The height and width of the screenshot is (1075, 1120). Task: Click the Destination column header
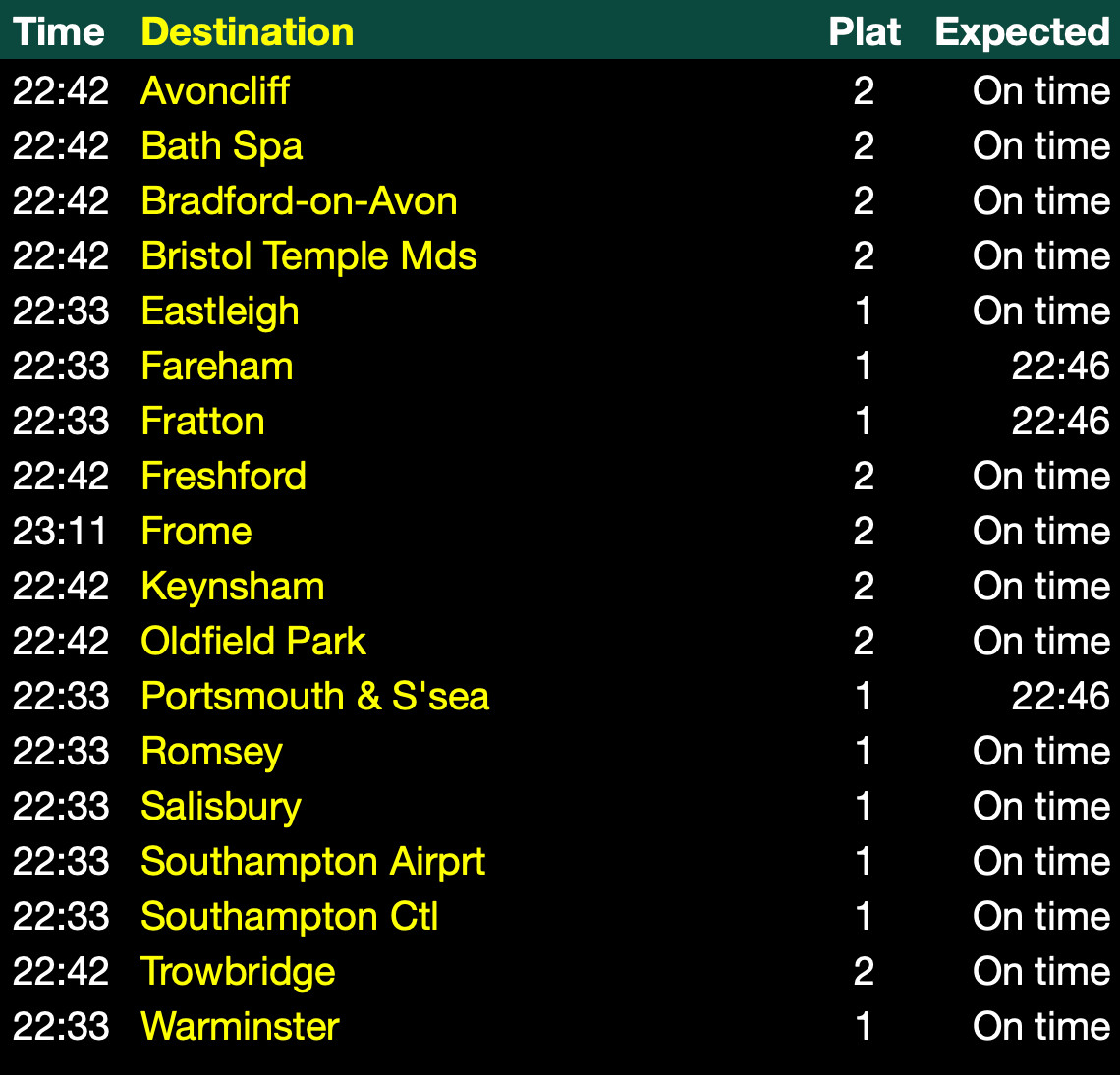[x=248, y=31]
